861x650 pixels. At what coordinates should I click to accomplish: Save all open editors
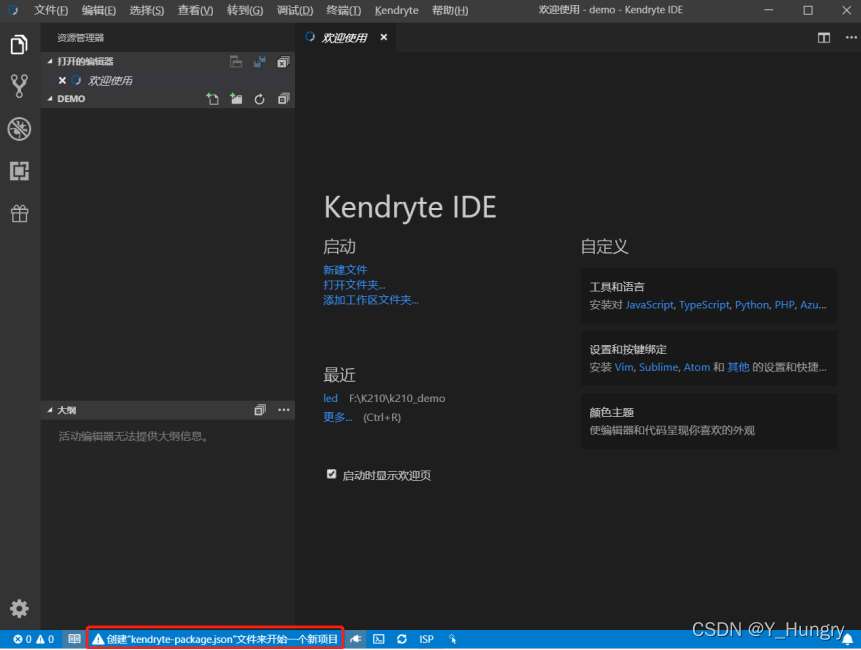(x=260, y=62)
